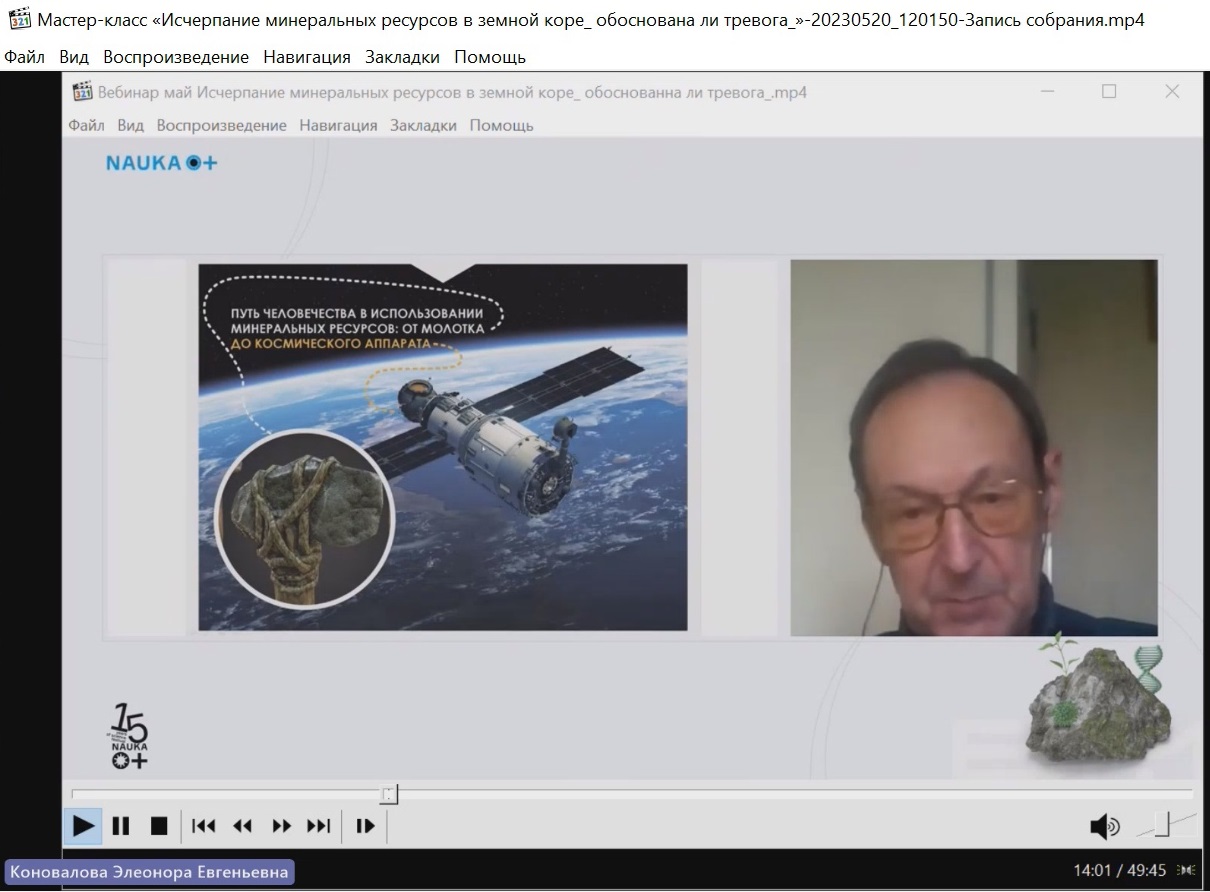Maximize the inner Вебинар window
Screen dimensions: 1210x892
pos(1109,91)
